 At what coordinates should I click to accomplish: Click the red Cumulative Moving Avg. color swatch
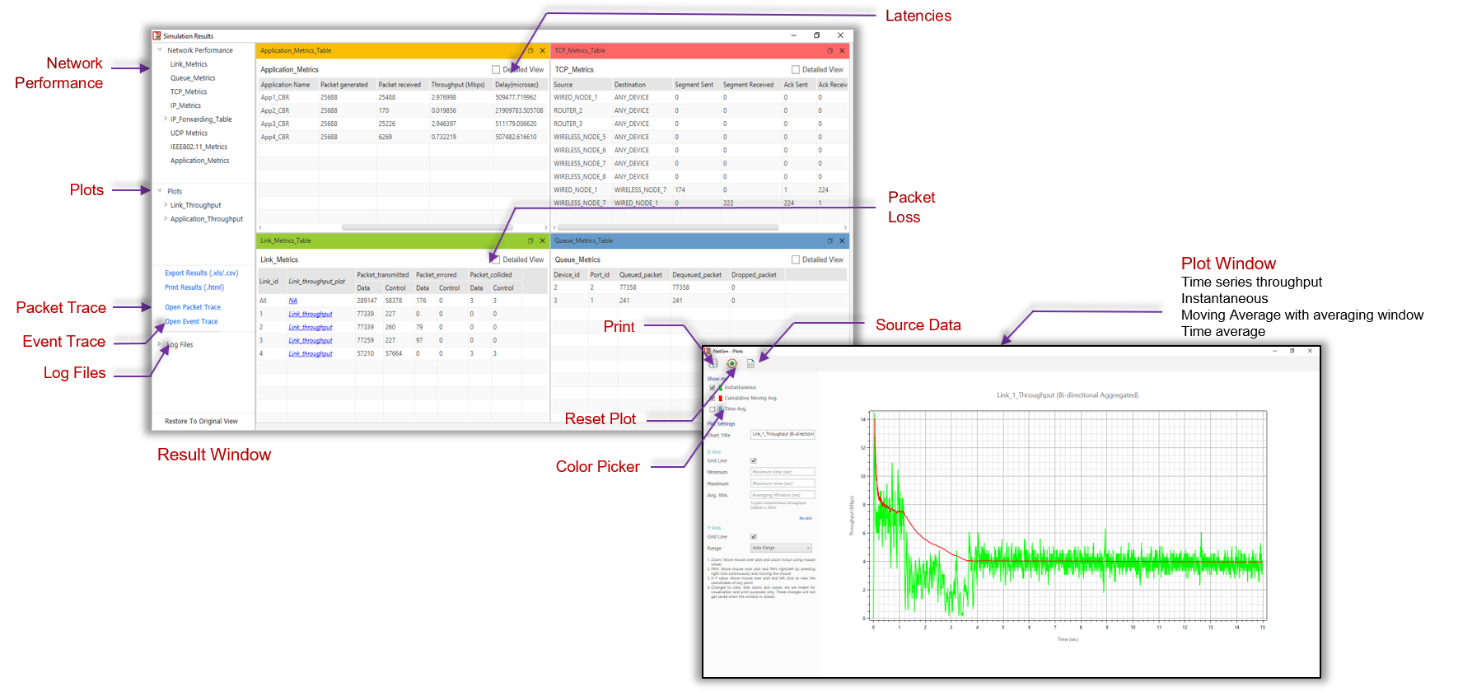coord(720,398)
